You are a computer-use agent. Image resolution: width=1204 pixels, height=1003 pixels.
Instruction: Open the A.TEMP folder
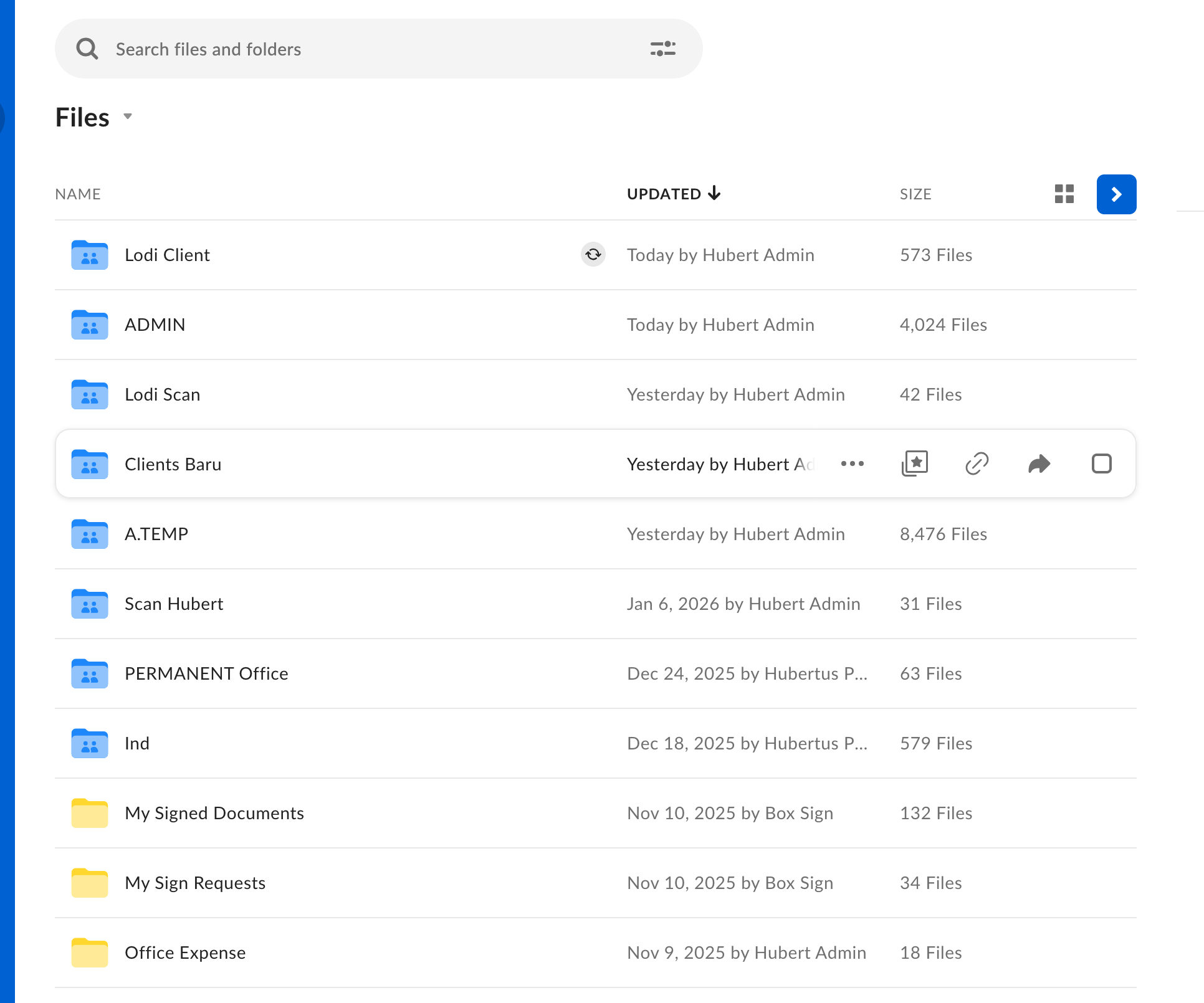[x=156, y=534]
